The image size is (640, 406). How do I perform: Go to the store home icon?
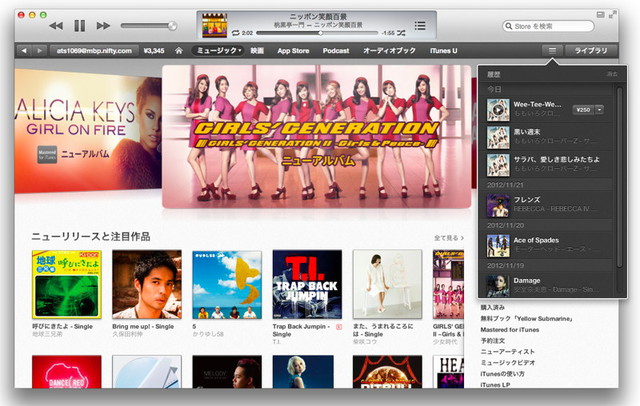pos(179,51)
